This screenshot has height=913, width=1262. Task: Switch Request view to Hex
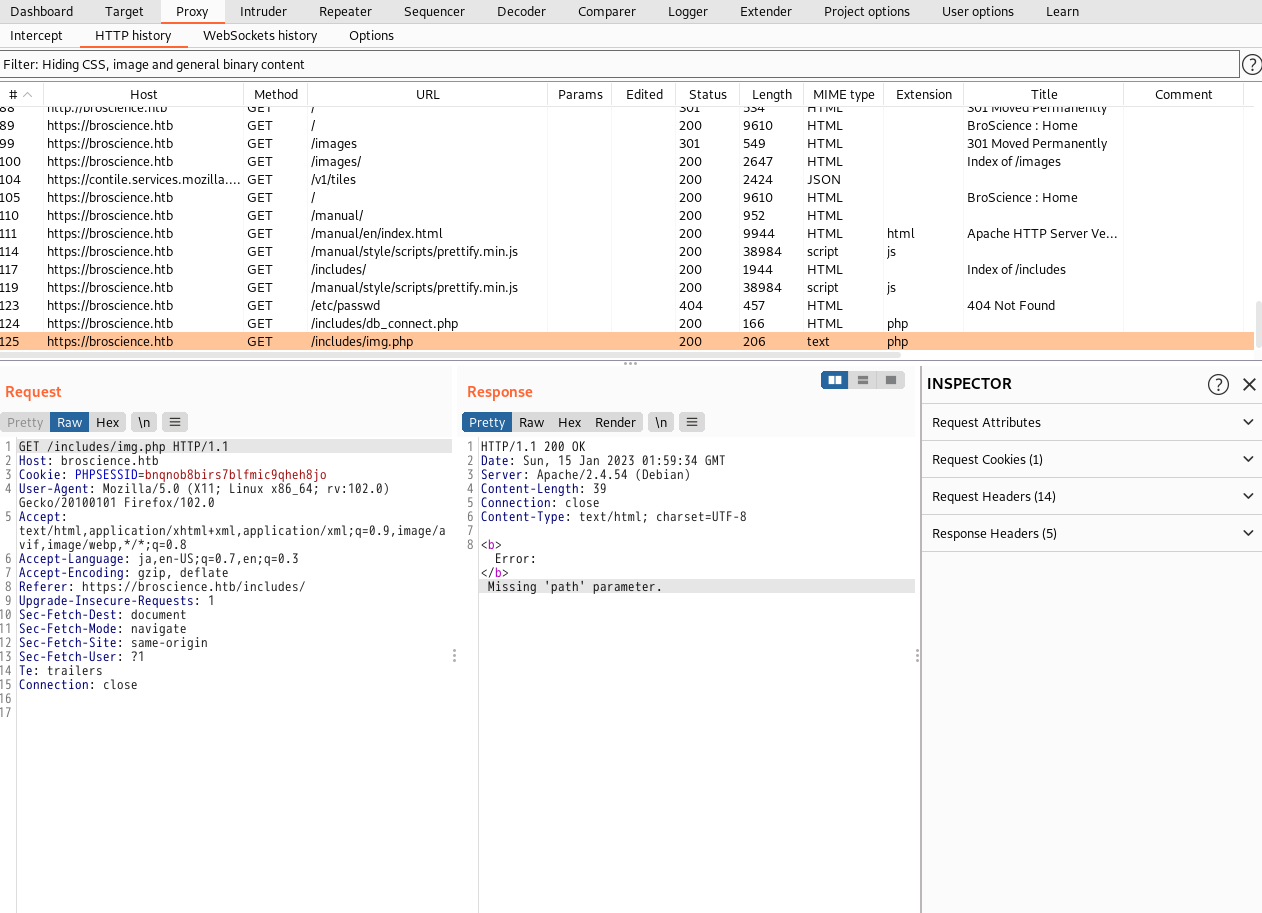click(108, 422)
